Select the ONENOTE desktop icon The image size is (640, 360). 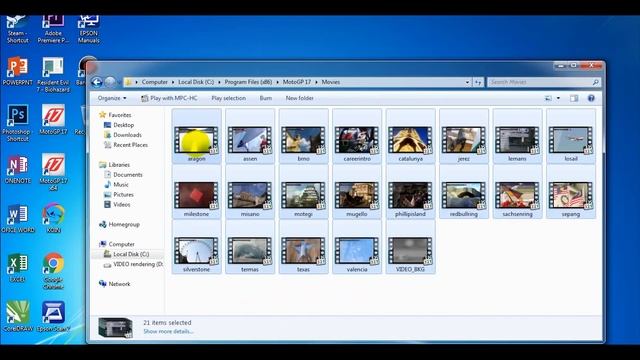[18, 169]
